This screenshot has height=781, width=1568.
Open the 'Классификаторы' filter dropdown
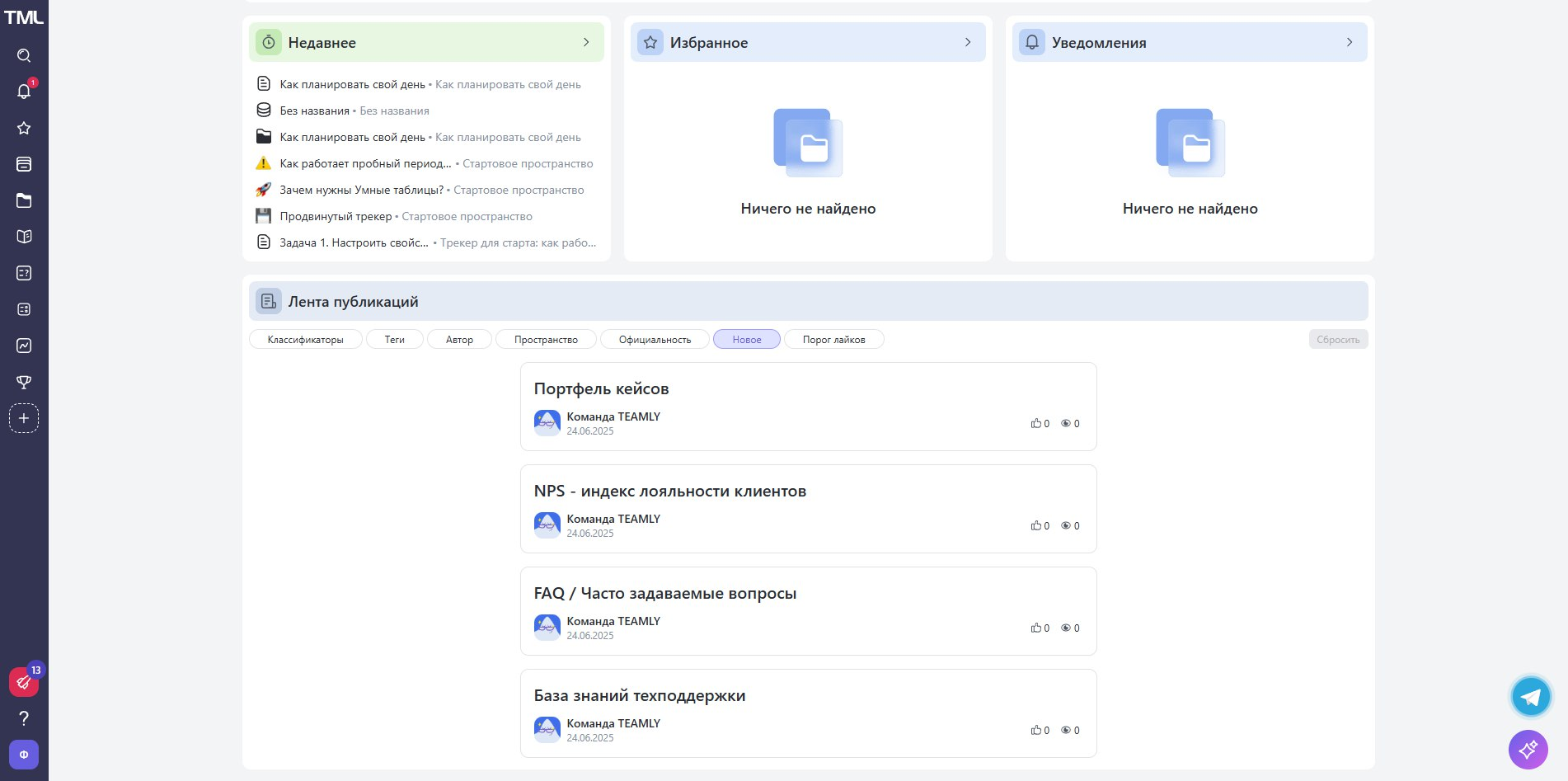305,339
